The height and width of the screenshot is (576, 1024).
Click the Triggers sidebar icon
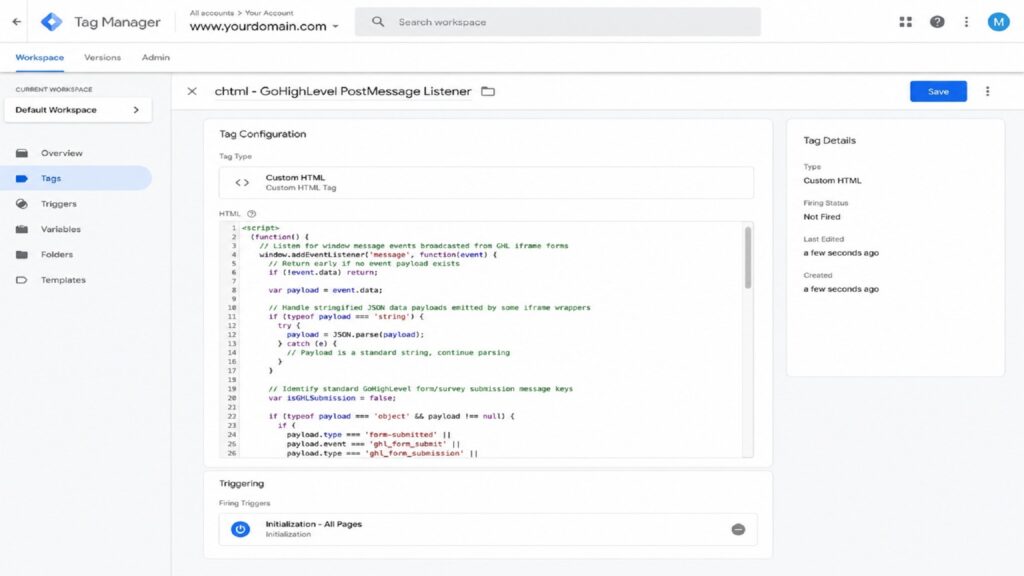point(22,204)
